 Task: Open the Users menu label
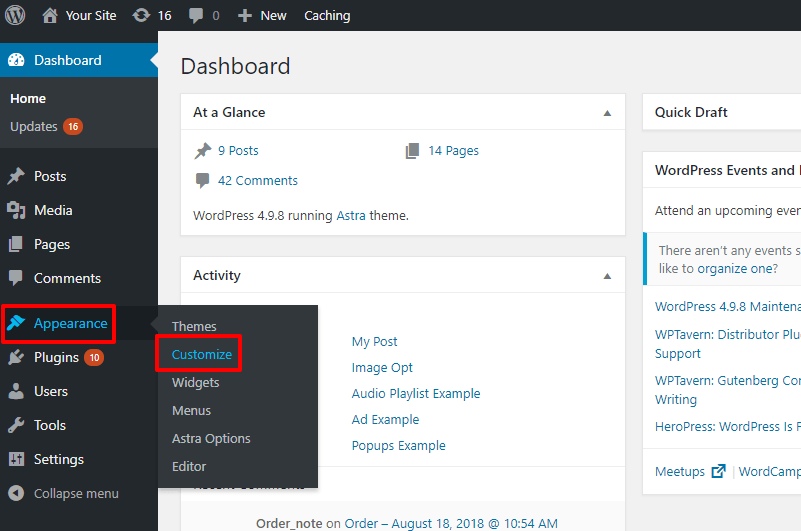pos(51,391)
